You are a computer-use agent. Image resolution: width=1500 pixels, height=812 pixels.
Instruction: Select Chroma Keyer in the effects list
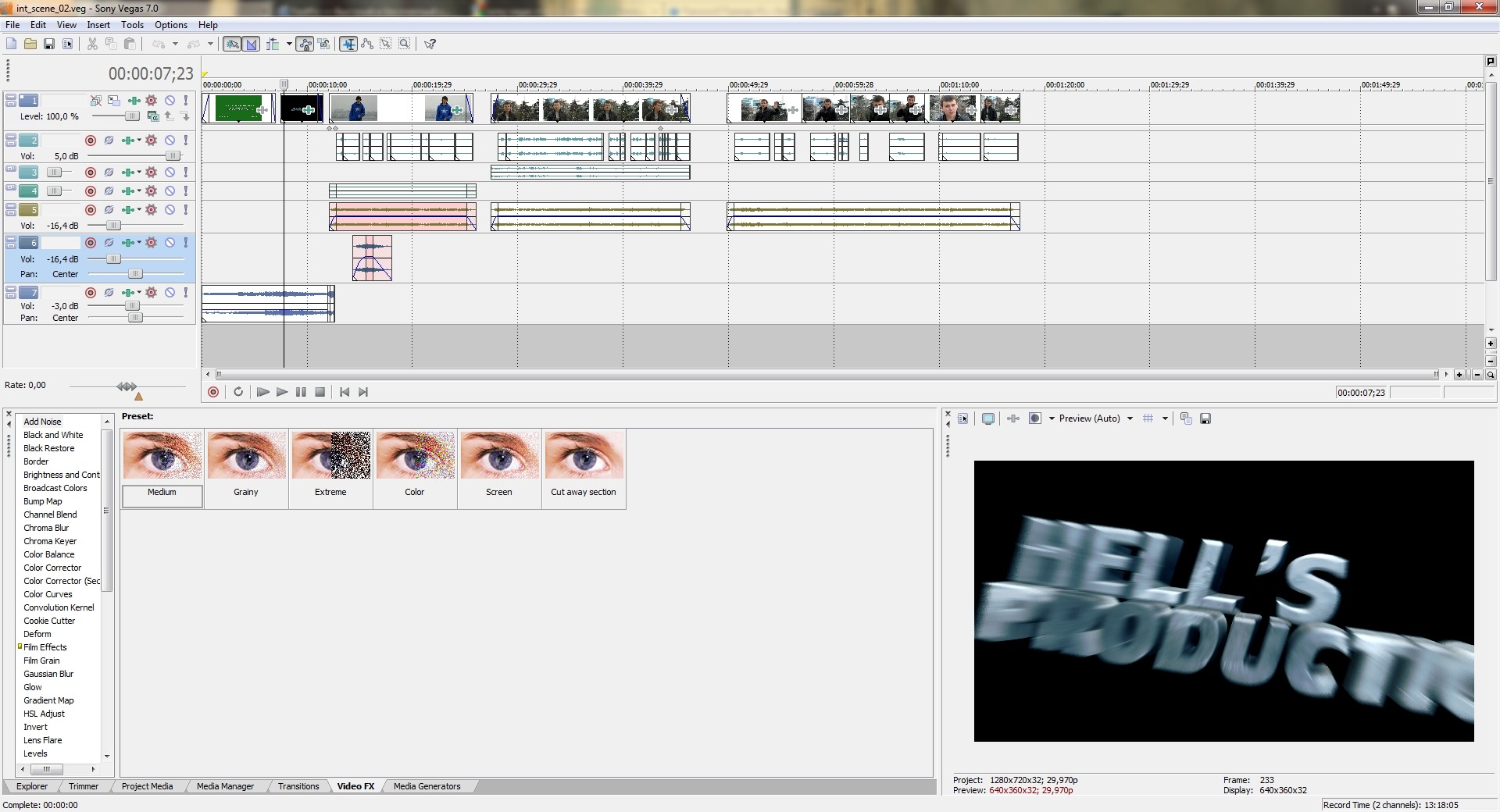tap(50, 541)
